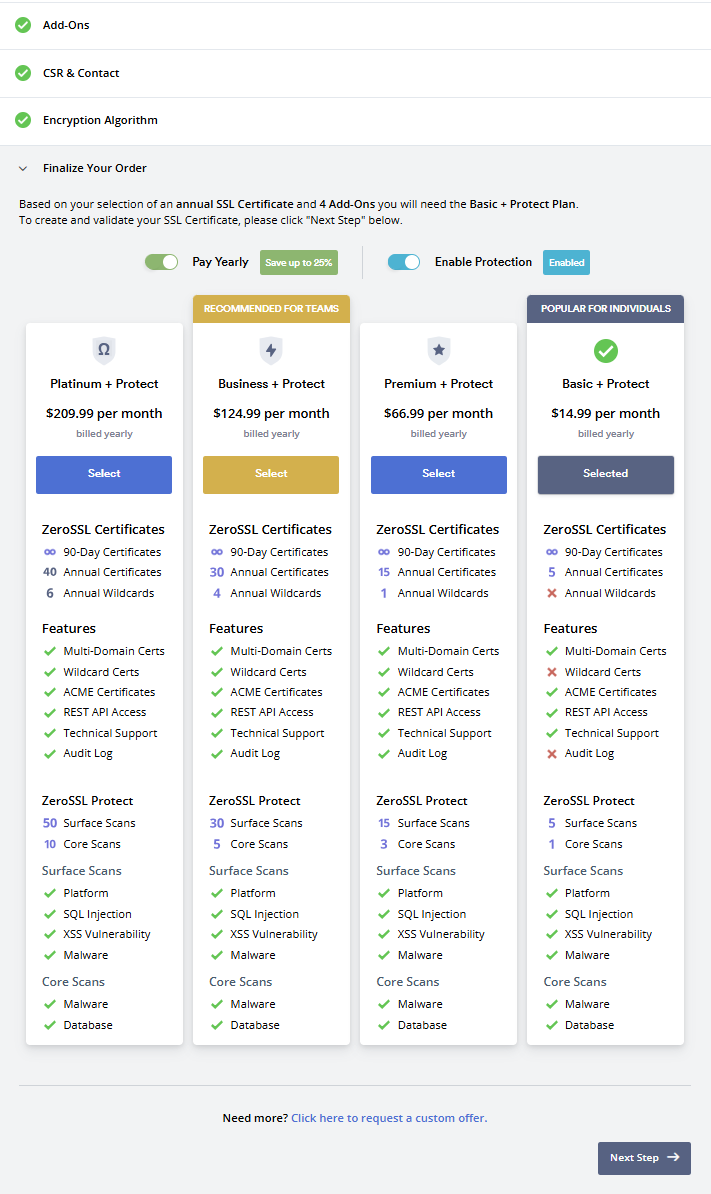Click the Business plan lightning shield icon
Viewport: 711px width, 1194px height.
(271, 350)
